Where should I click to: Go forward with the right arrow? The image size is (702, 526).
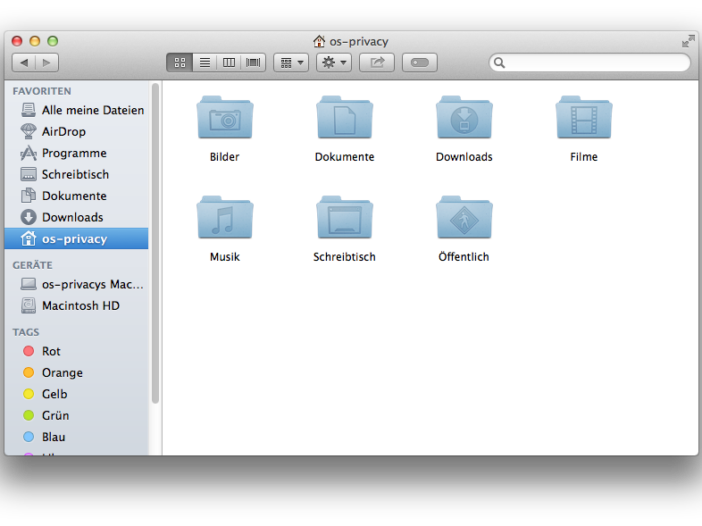click(47, 62)
